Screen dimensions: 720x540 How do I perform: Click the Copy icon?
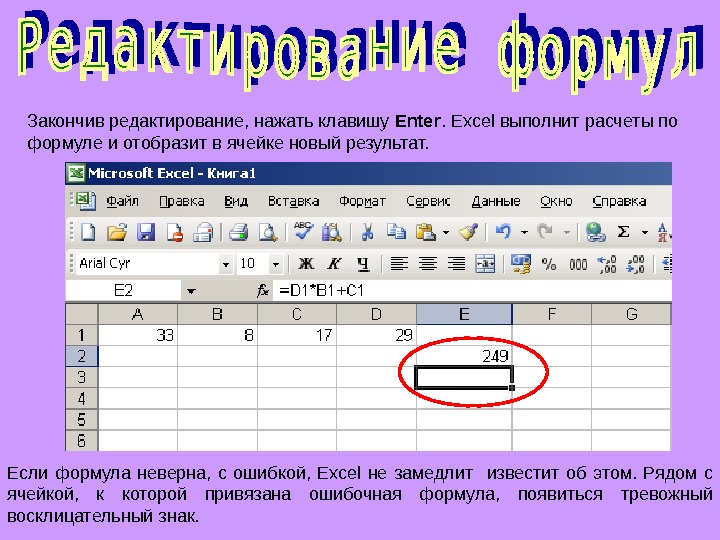pyautogui.click(x=396, y=232)
